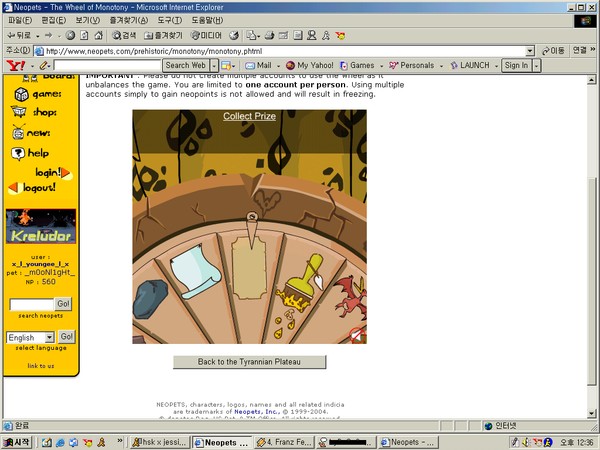This screenshot has width=600, height=450.
Task: Expand the Search Web dropdown arrow
Action: click(214, 65)
